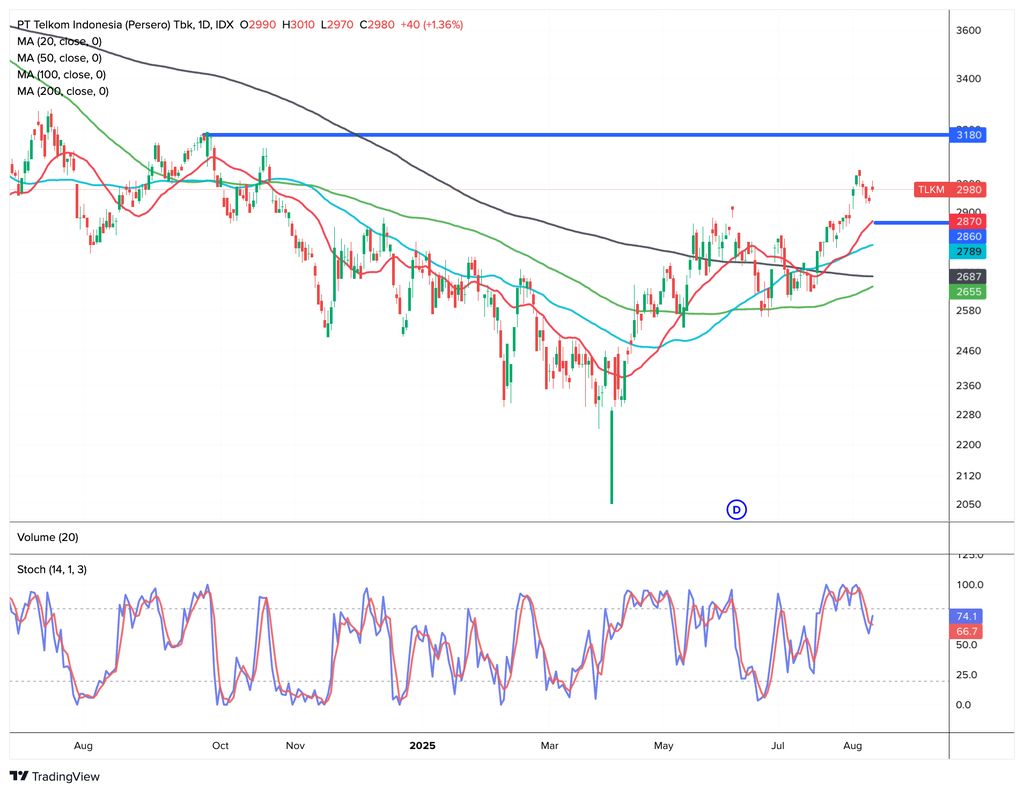Screen dimensions: 1024x793
Task: Click the 2580 price axis label
Action: 968,310
